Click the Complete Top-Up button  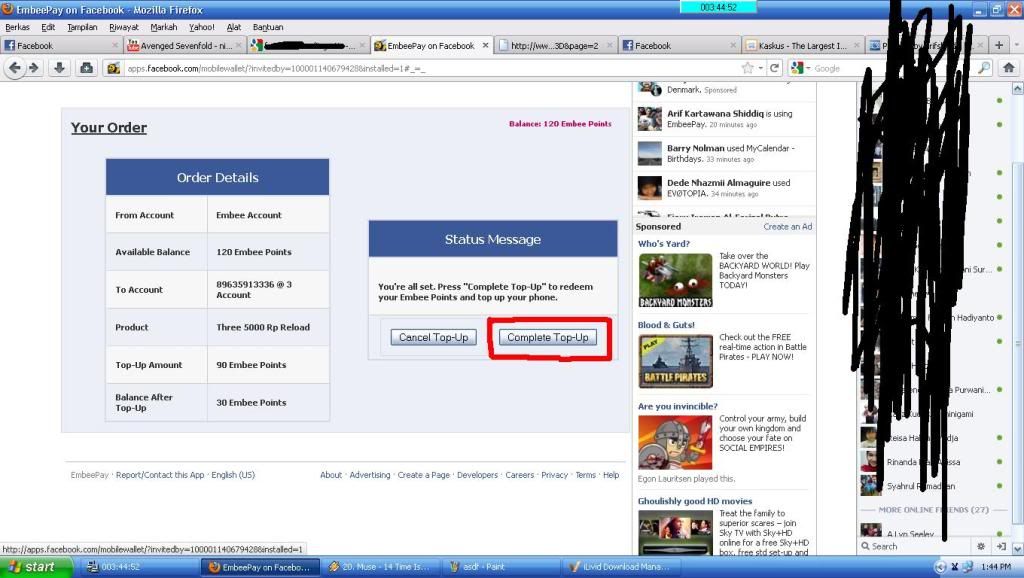(548, 337)
